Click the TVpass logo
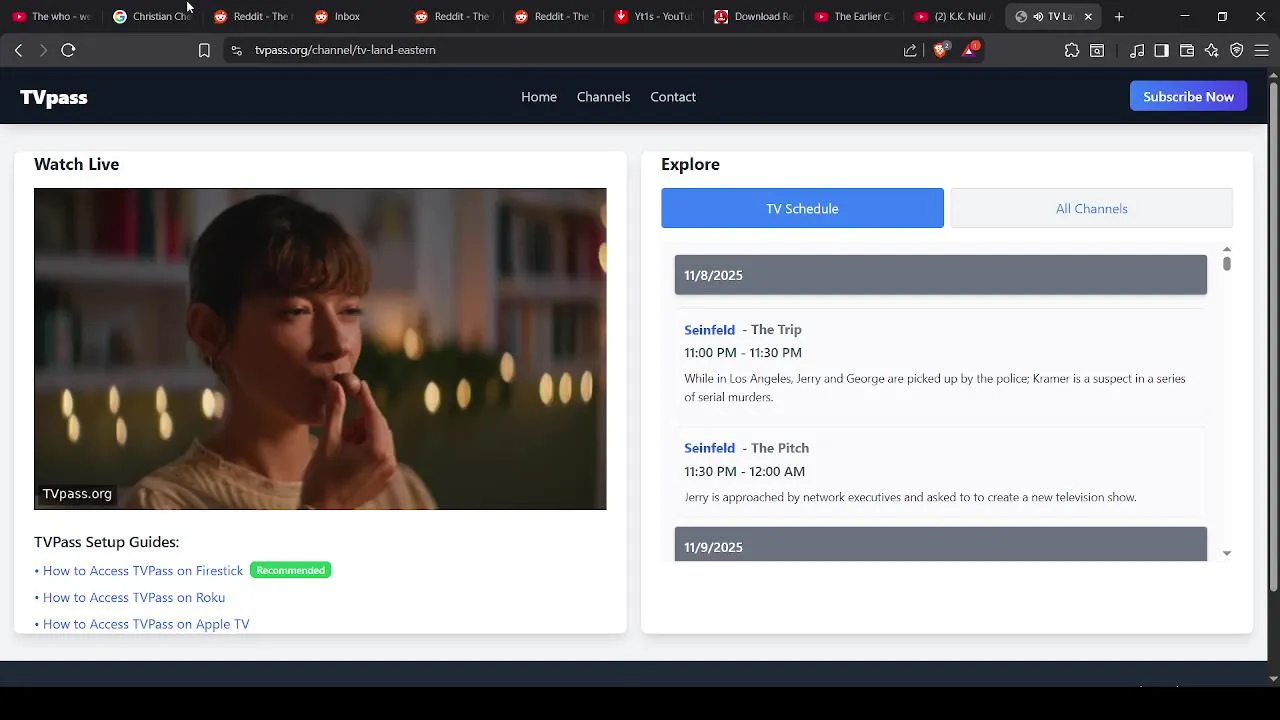The height and width of the screenshot is (720, 1280). (54, 97)
